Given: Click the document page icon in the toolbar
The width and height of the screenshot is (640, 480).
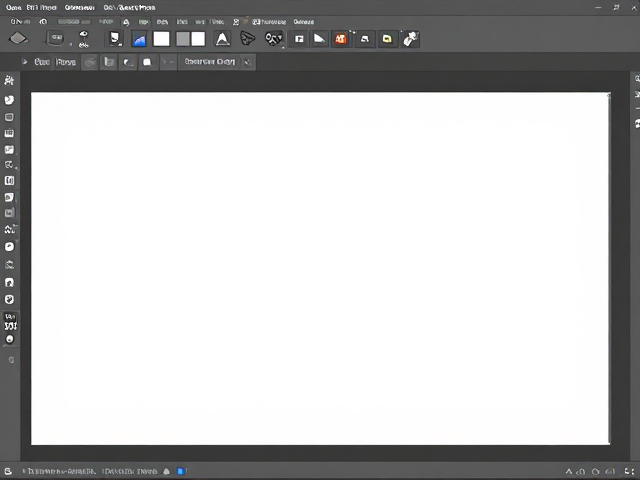Looking at the screenshot, I should click(115, 39).
